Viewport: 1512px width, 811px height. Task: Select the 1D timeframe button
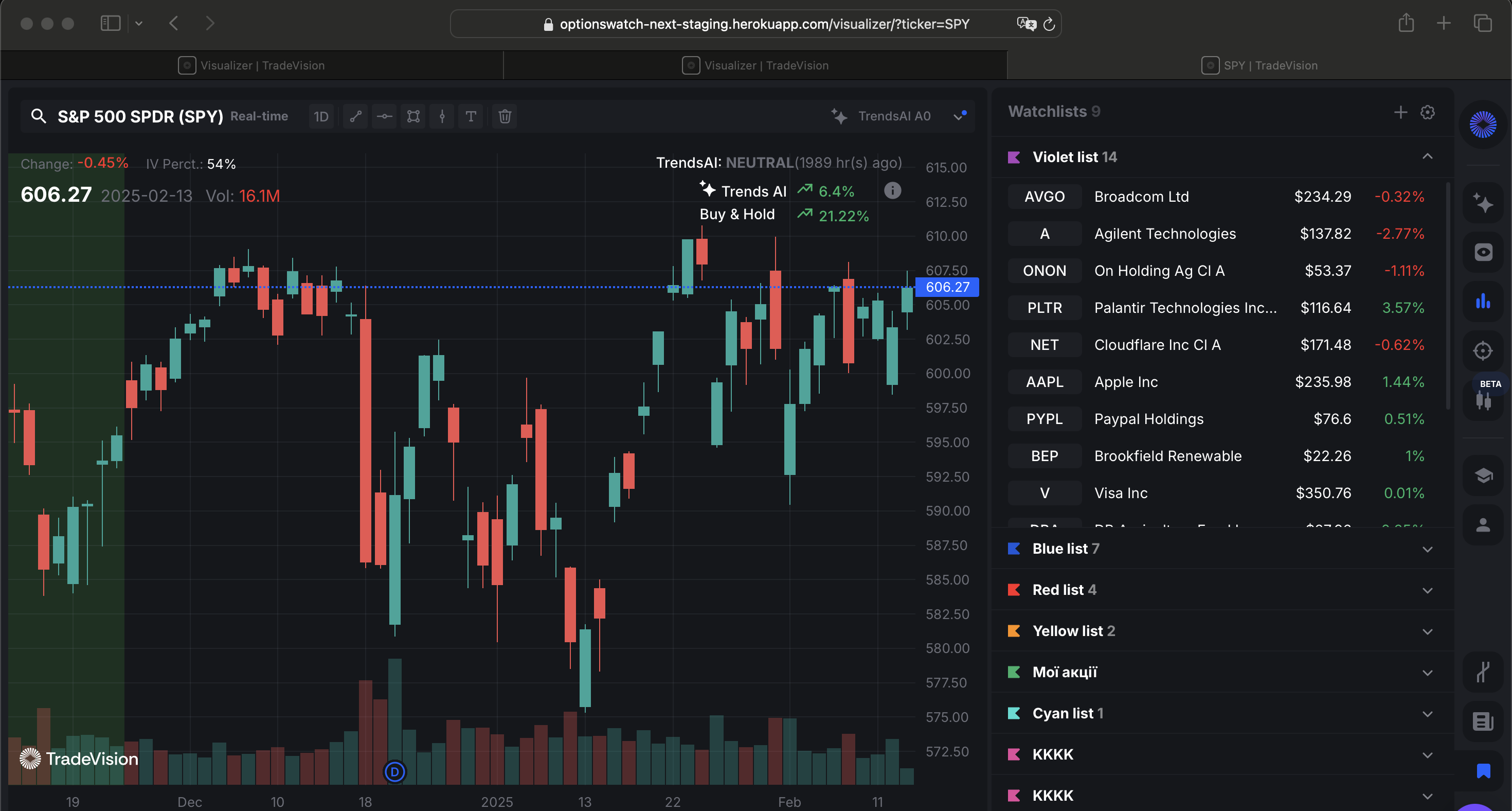pyautogui.click(x=321, y=116)
